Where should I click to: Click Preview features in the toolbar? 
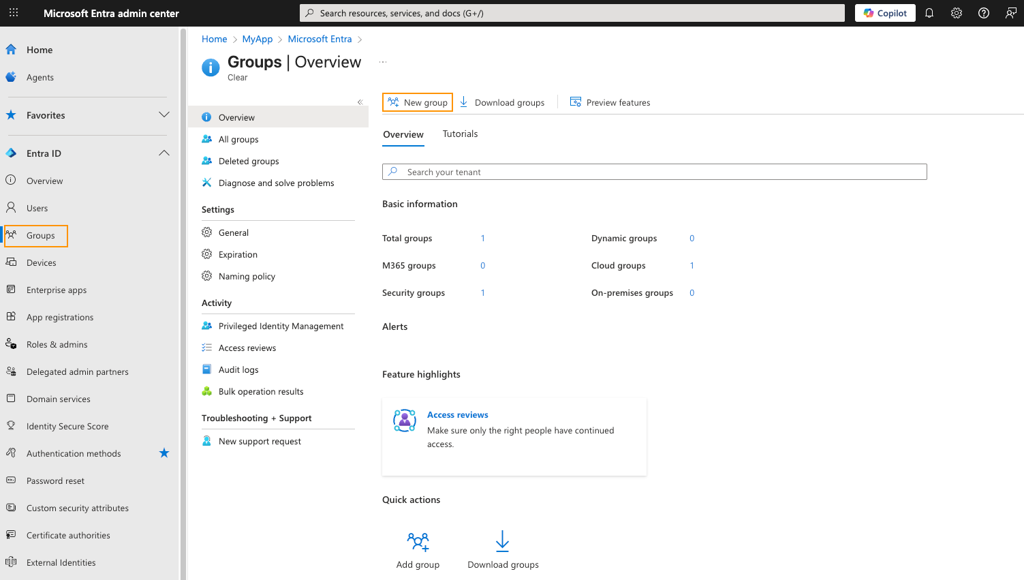(610, 103)
